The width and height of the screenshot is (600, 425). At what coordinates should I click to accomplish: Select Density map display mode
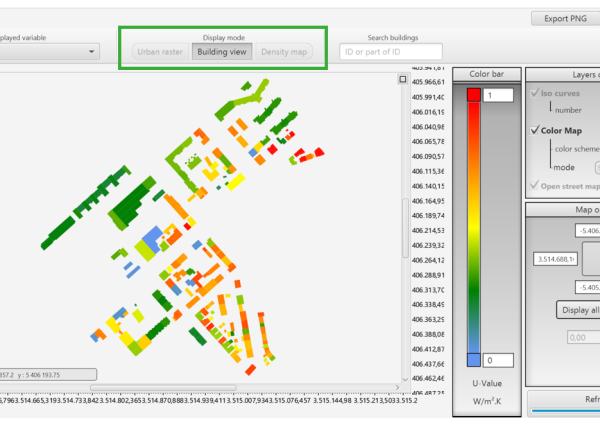click(284, 52)
